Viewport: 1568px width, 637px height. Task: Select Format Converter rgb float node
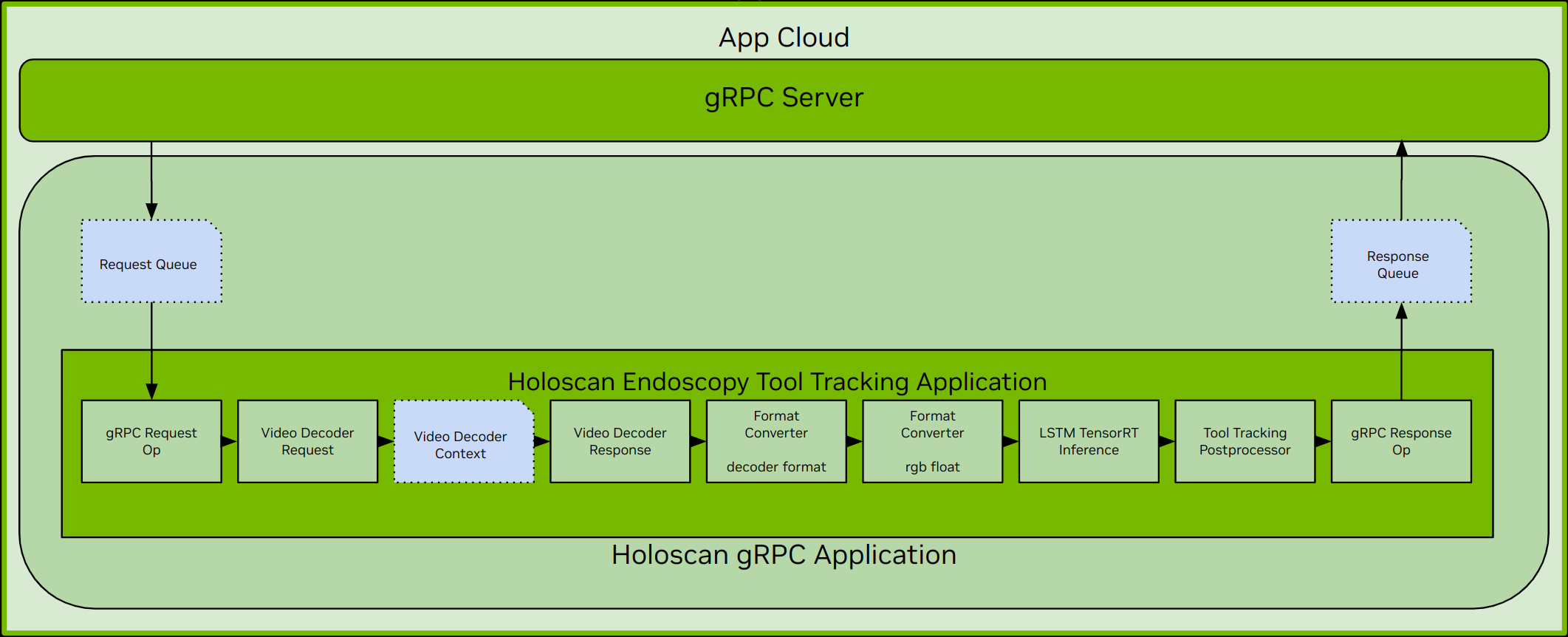933,441
